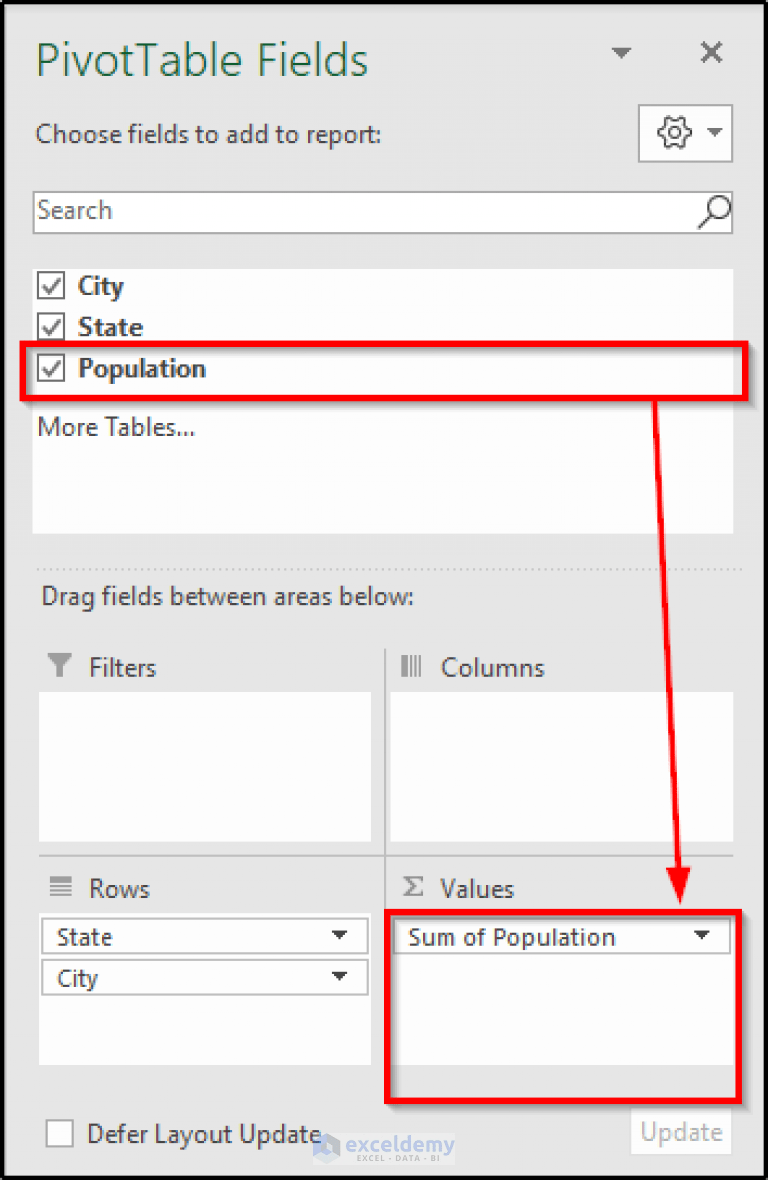This screenshot has width=768, height=1180.
Task: Open the Sum of Population dropdown
Action: click(x=703, y=937)
